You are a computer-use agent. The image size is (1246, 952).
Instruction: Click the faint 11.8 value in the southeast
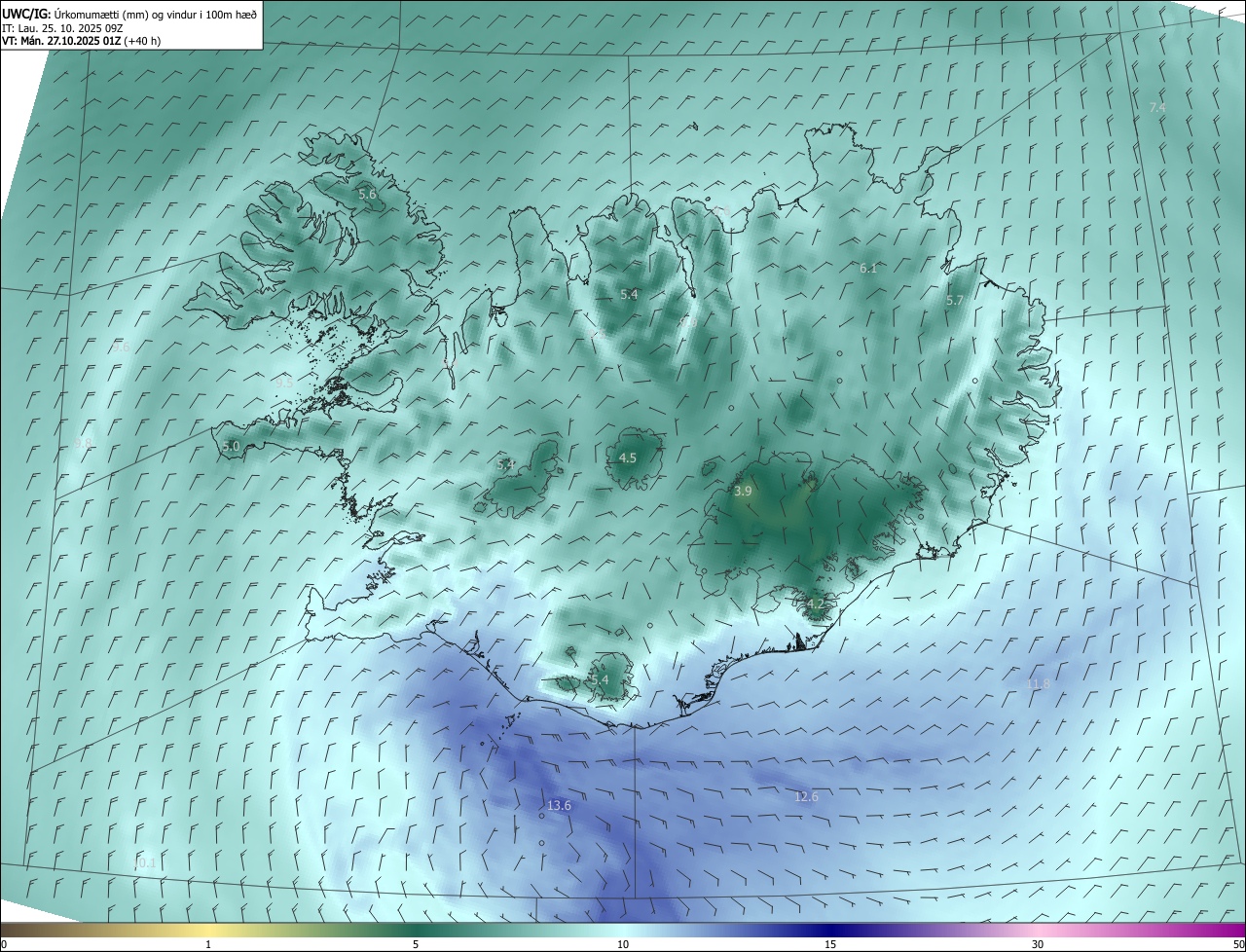(1039, 684)
